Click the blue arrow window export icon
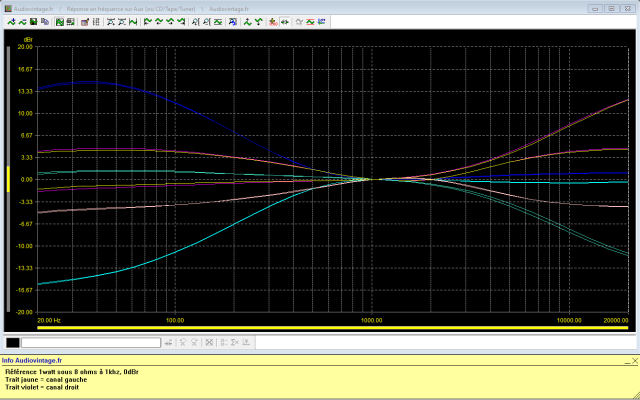 pyautogui.click(x=233, y=22)
